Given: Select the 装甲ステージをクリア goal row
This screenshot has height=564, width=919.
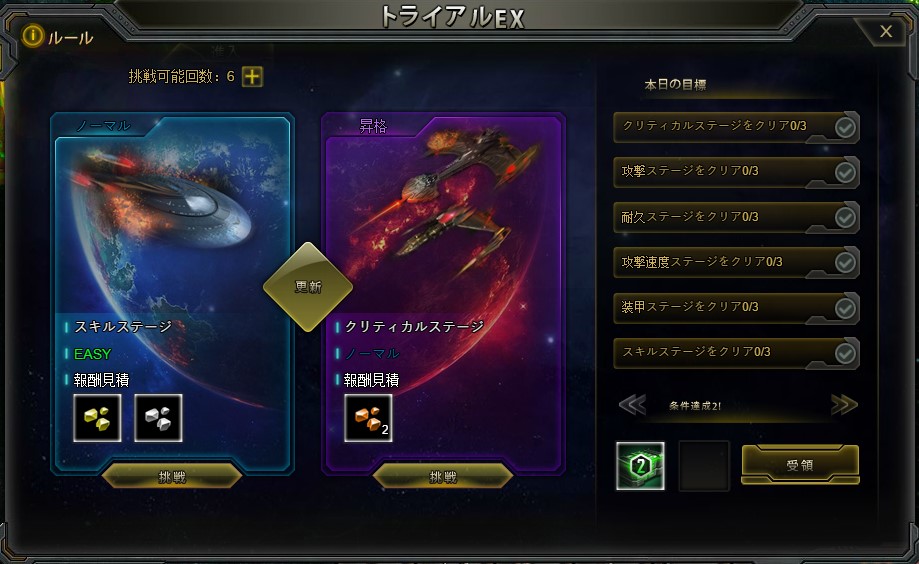Looking at the screenshot, I should (x=736, y=307).
